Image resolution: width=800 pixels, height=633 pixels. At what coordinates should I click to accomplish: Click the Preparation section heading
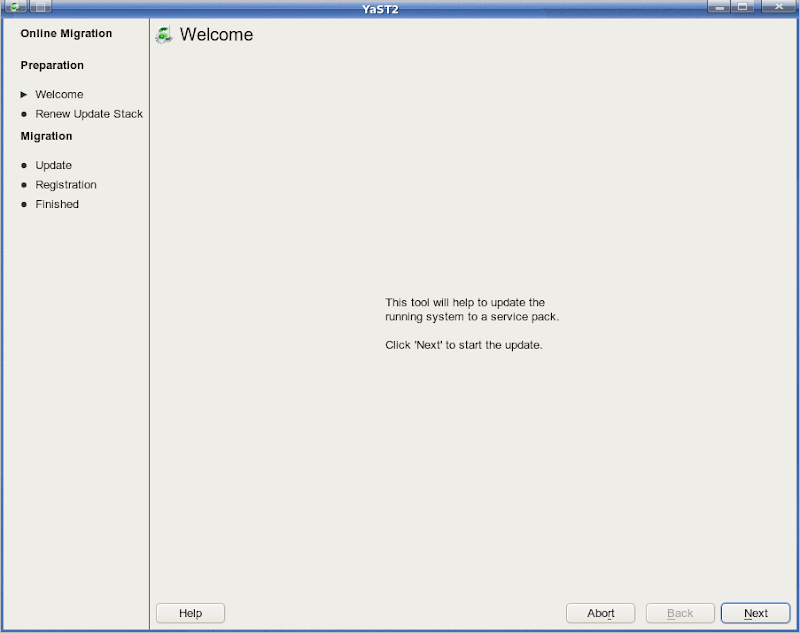(52, 65)
